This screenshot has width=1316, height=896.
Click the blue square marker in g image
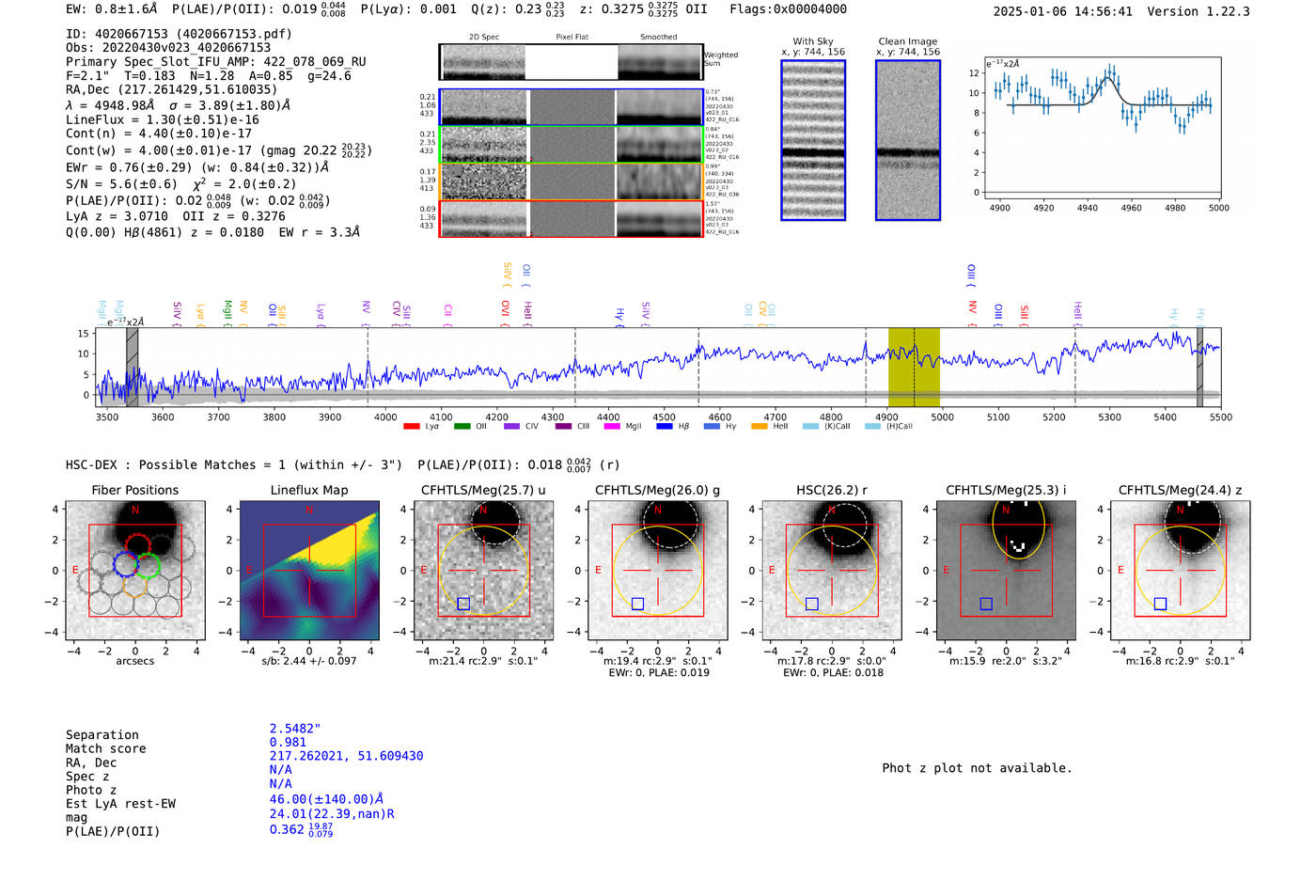[638, 604]
